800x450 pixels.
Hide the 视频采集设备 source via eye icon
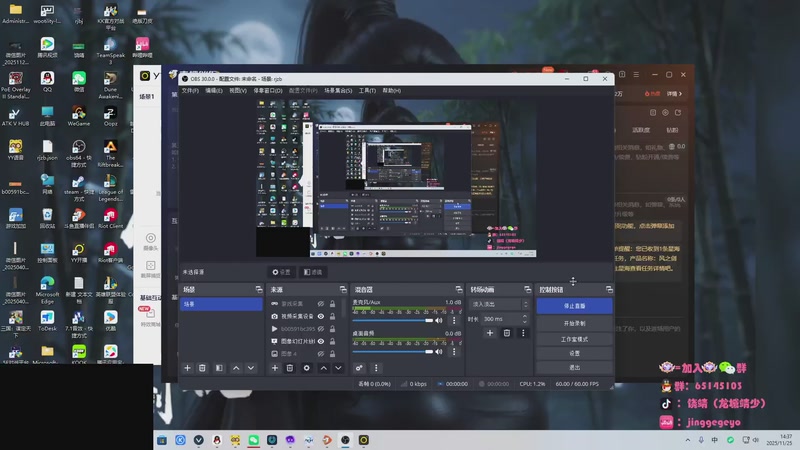coord(321,316)
